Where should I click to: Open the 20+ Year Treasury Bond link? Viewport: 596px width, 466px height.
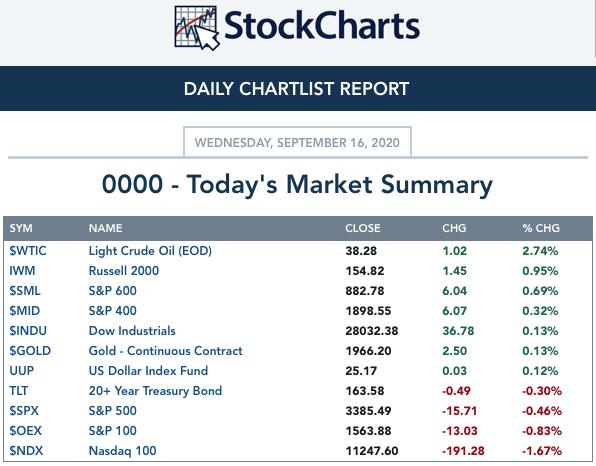point(155,391)
